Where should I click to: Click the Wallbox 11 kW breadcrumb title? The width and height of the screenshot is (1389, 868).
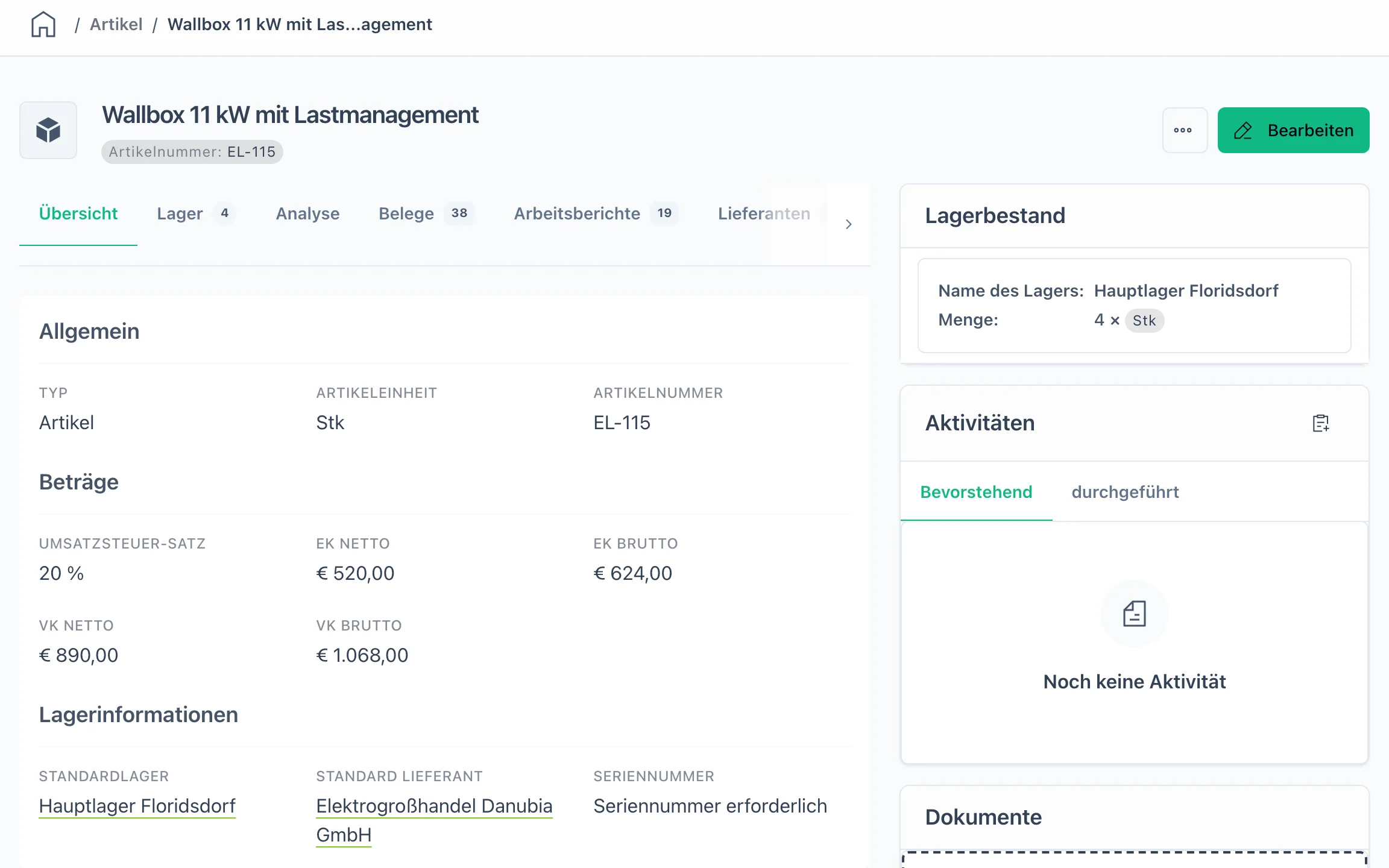300,25
